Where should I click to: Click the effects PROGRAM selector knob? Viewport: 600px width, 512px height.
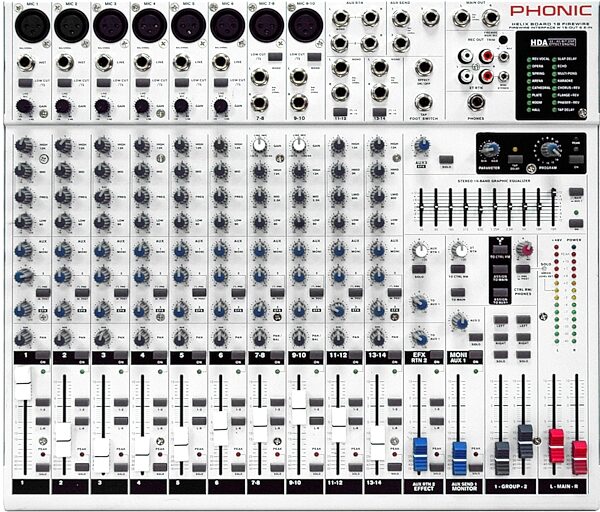point(549,150)
